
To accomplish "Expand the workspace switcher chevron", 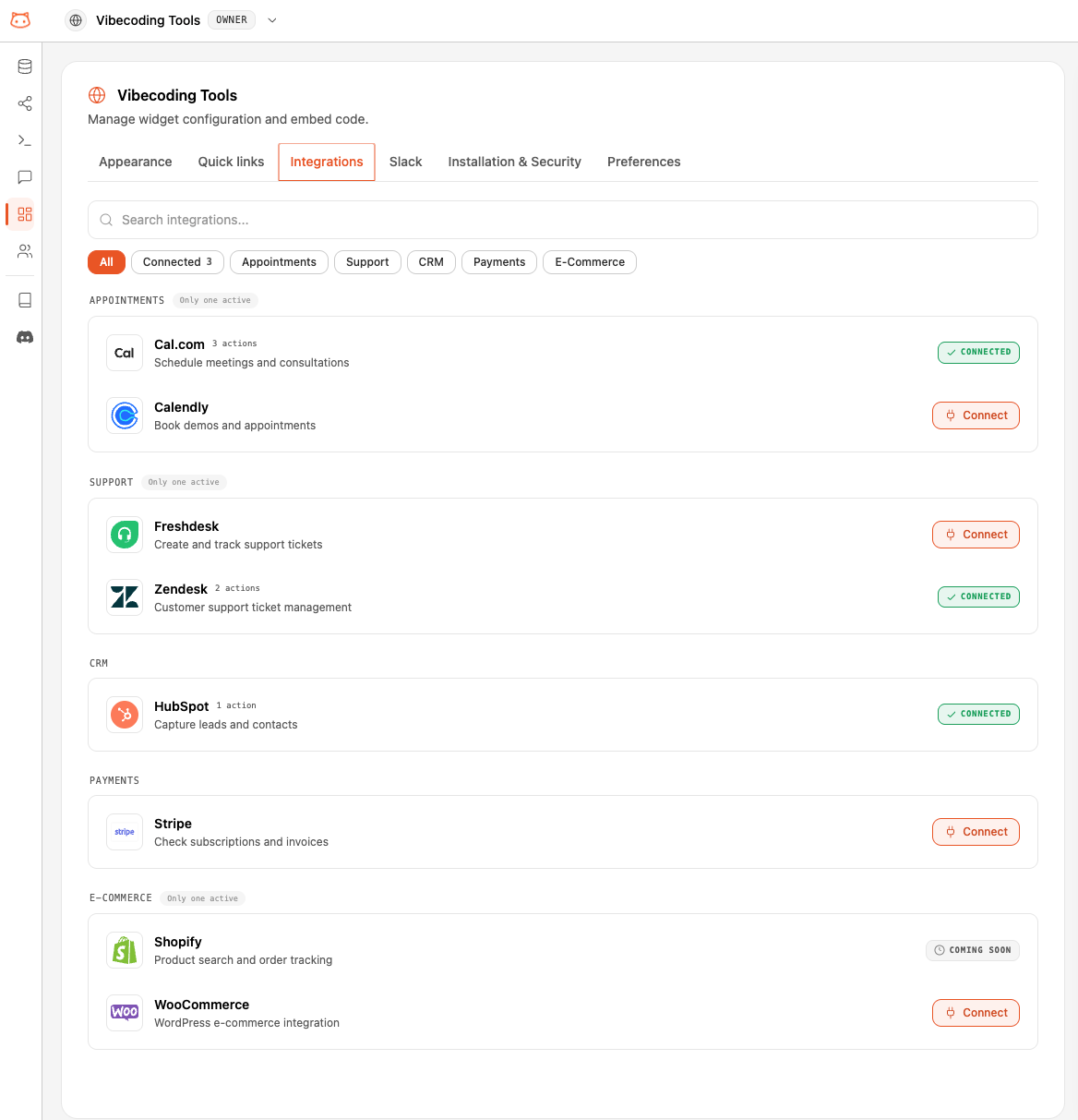I will [272, 20].
